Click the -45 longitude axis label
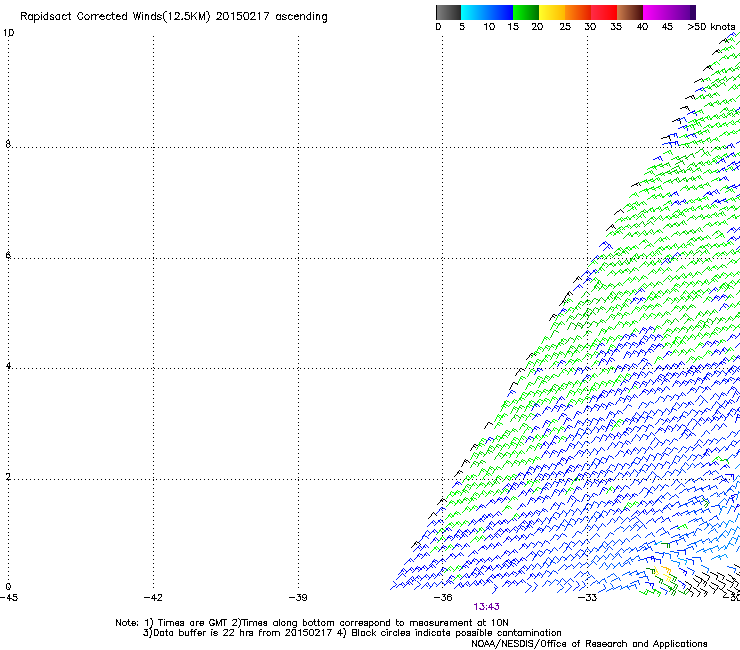 [x=8, y=598]
